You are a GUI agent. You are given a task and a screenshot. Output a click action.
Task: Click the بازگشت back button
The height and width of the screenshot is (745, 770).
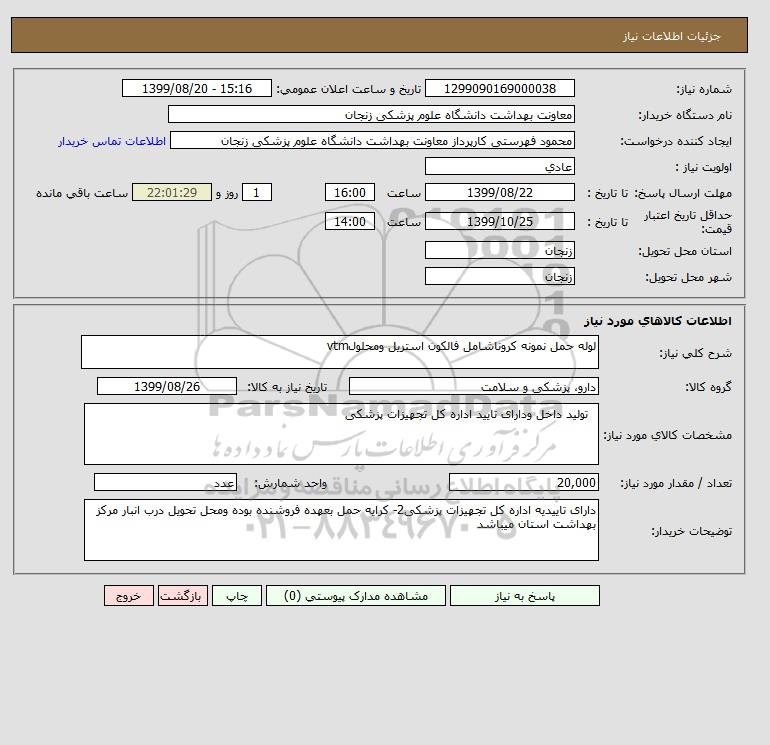coord(183,596)
